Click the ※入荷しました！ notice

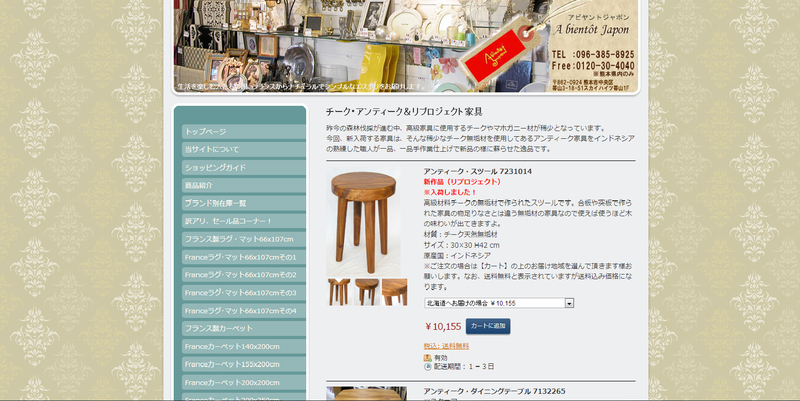click(450, 192)
